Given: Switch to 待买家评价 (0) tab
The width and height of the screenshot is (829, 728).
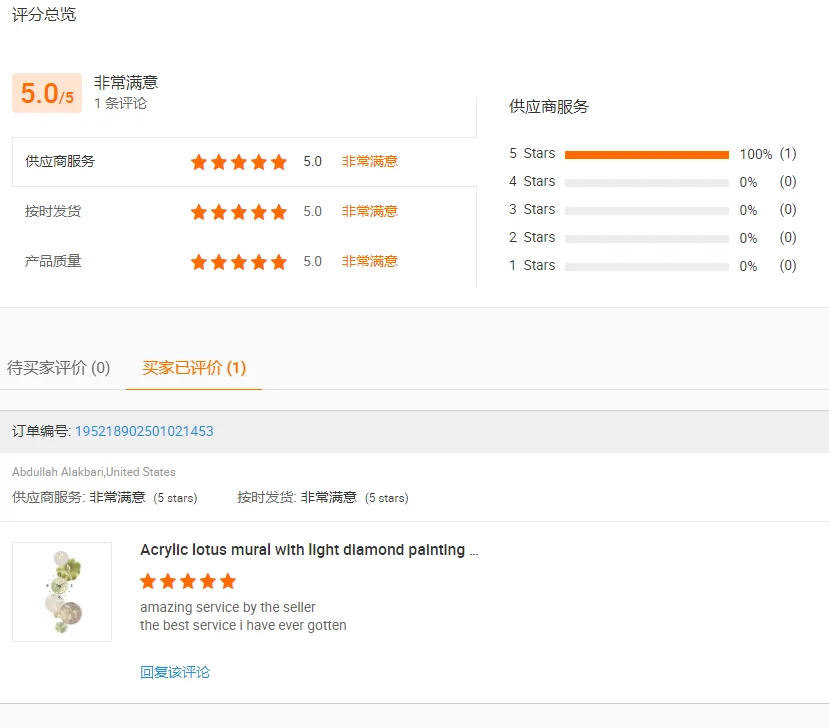Looking at the screenshot, I should [x=59, y=368].
